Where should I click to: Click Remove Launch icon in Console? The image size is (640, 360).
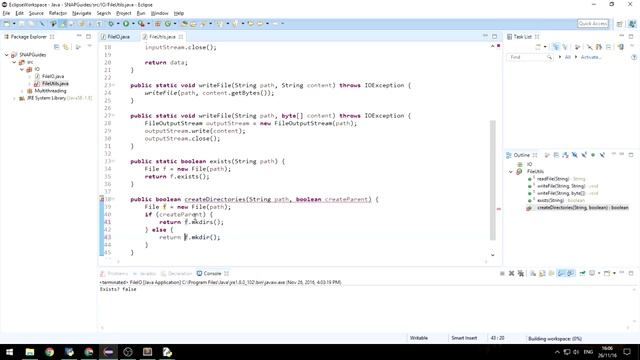click(511, 273)
